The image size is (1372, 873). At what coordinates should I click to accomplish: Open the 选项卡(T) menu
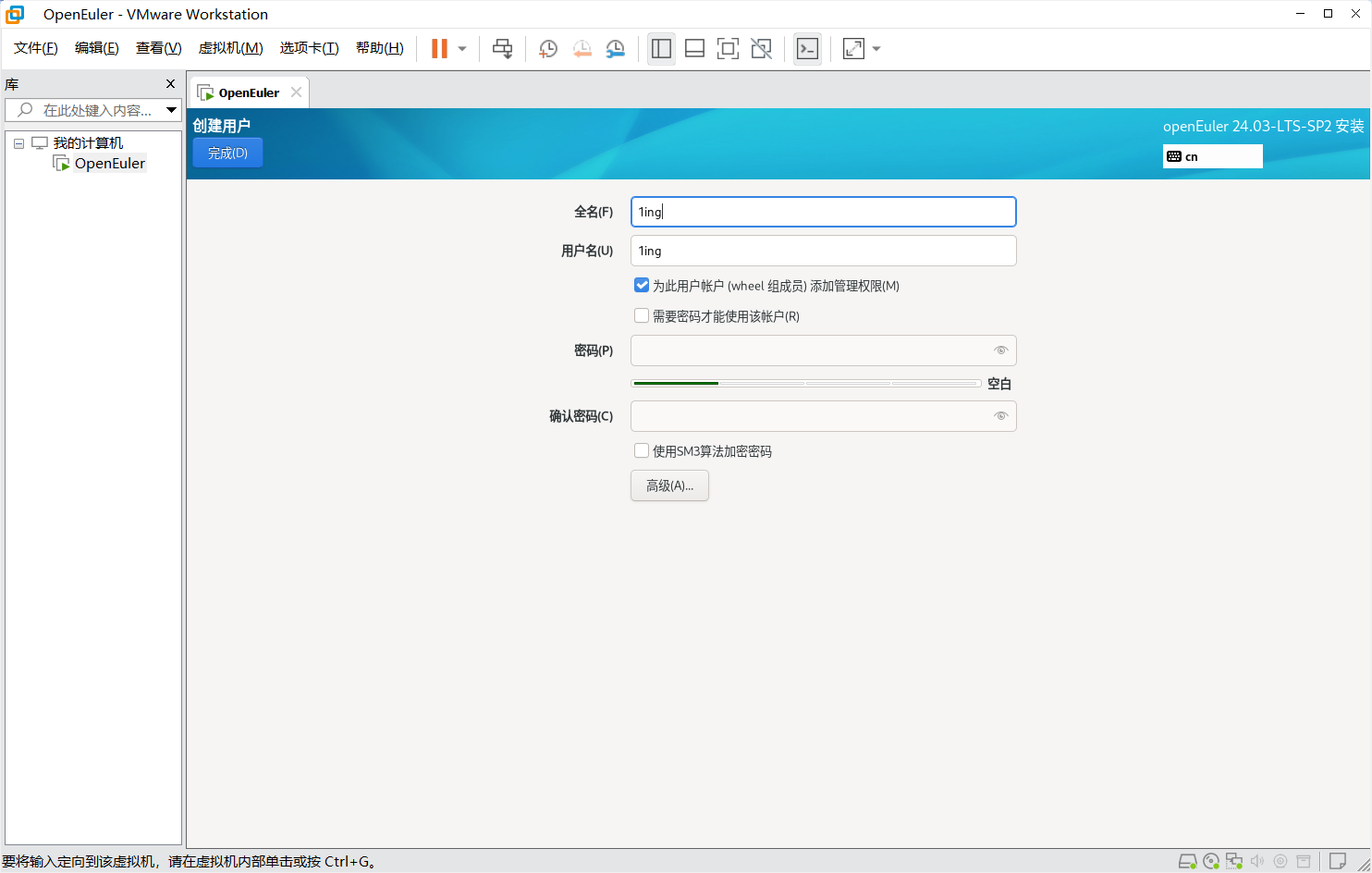(x=310, y=48)
